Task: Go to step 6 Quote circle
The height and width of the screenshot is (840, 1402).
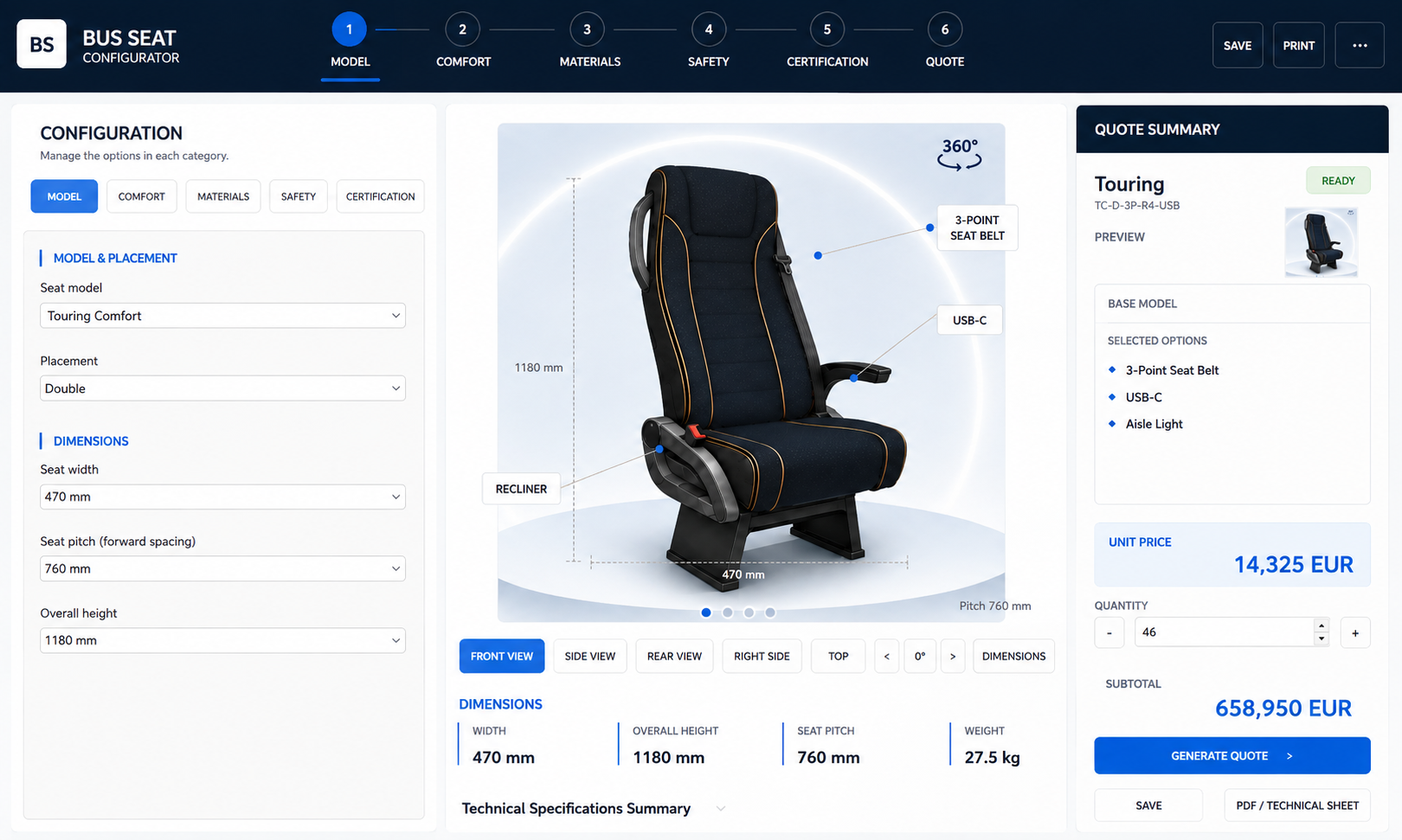Action: tap(945, 29)
